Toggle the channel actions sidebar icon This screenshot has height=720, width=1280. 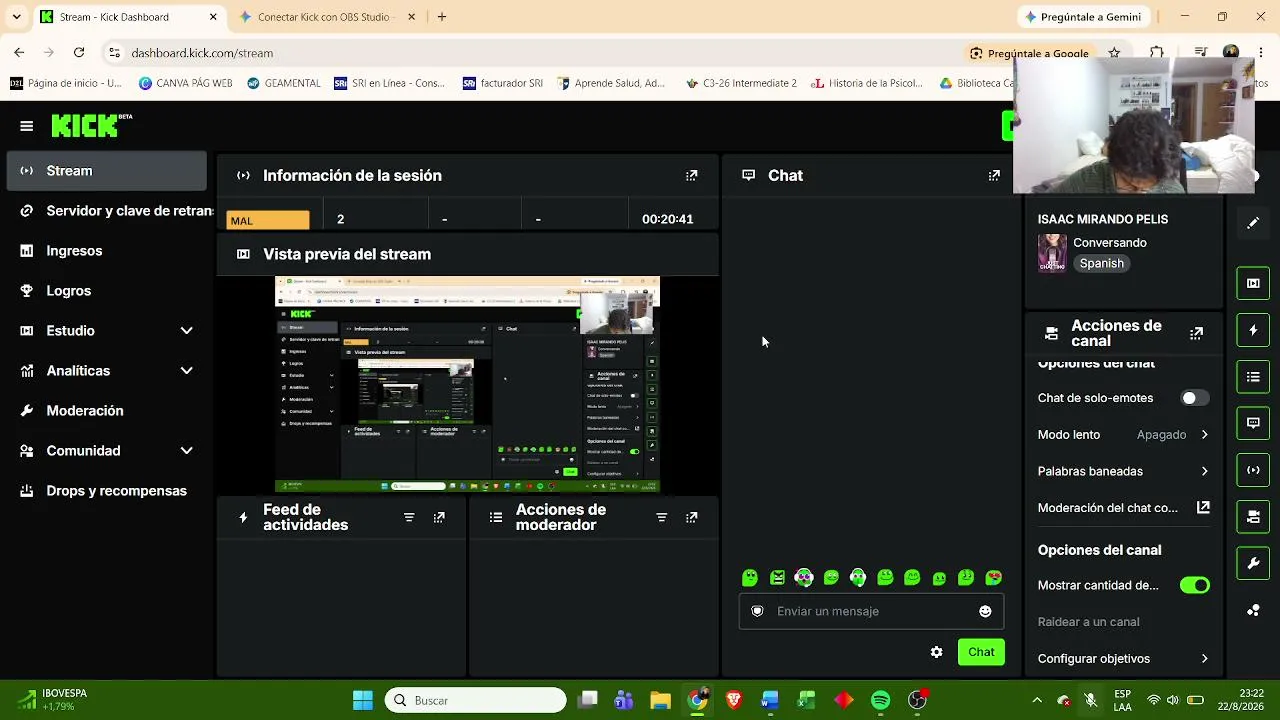1253,517
